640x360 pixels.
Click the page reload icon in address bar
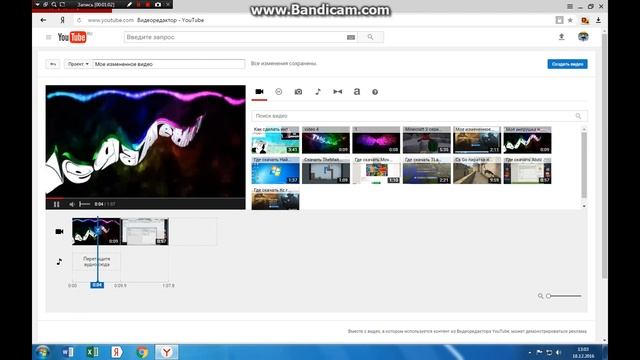79,20
